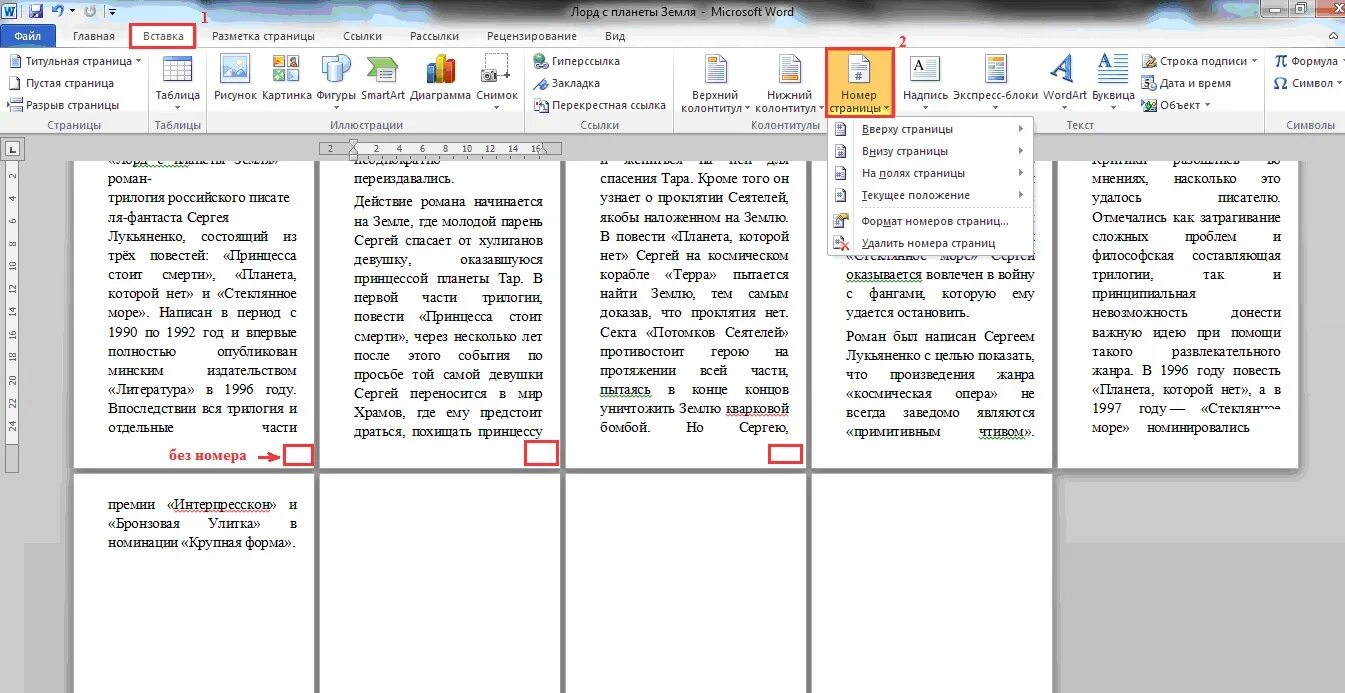Image resolution: width=1345 pixels, height=693 pixels.
Task: Click the text "переиздавались." on second page
Action: coord(404,179)
